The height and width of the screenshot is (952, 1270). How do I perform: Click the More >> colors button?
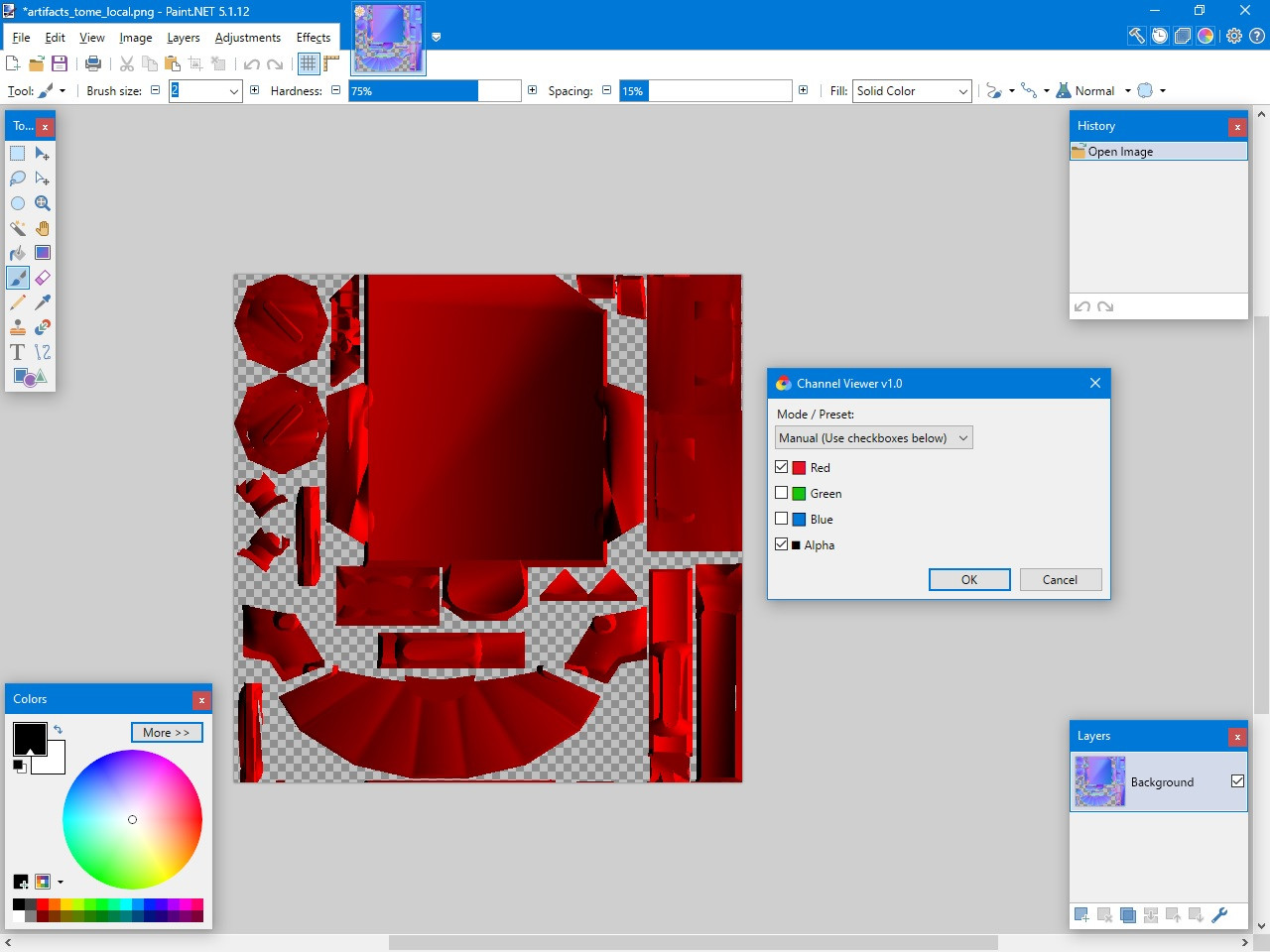[167, 733]
